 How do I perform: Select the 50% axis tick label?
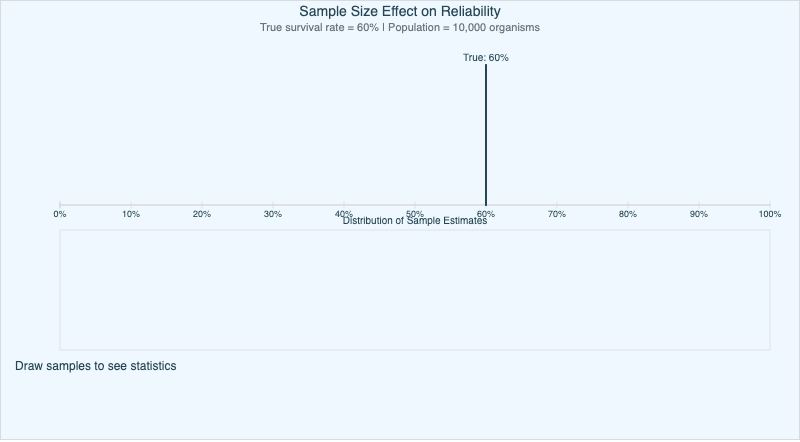tap(415, 213)
